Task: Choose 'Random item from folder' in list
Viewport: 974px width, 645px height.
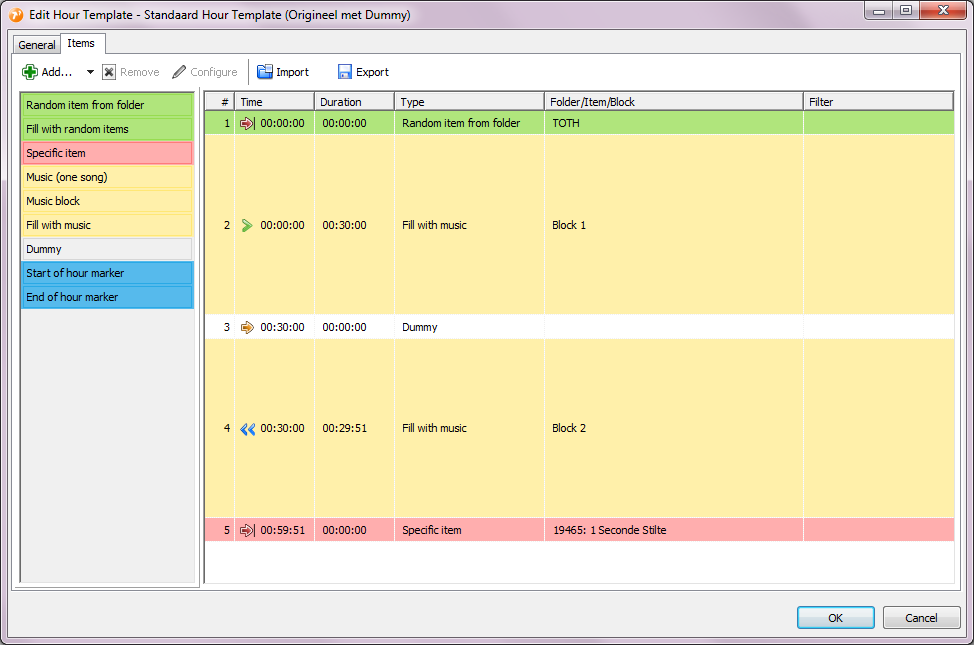Action: [x=107, y=105]
